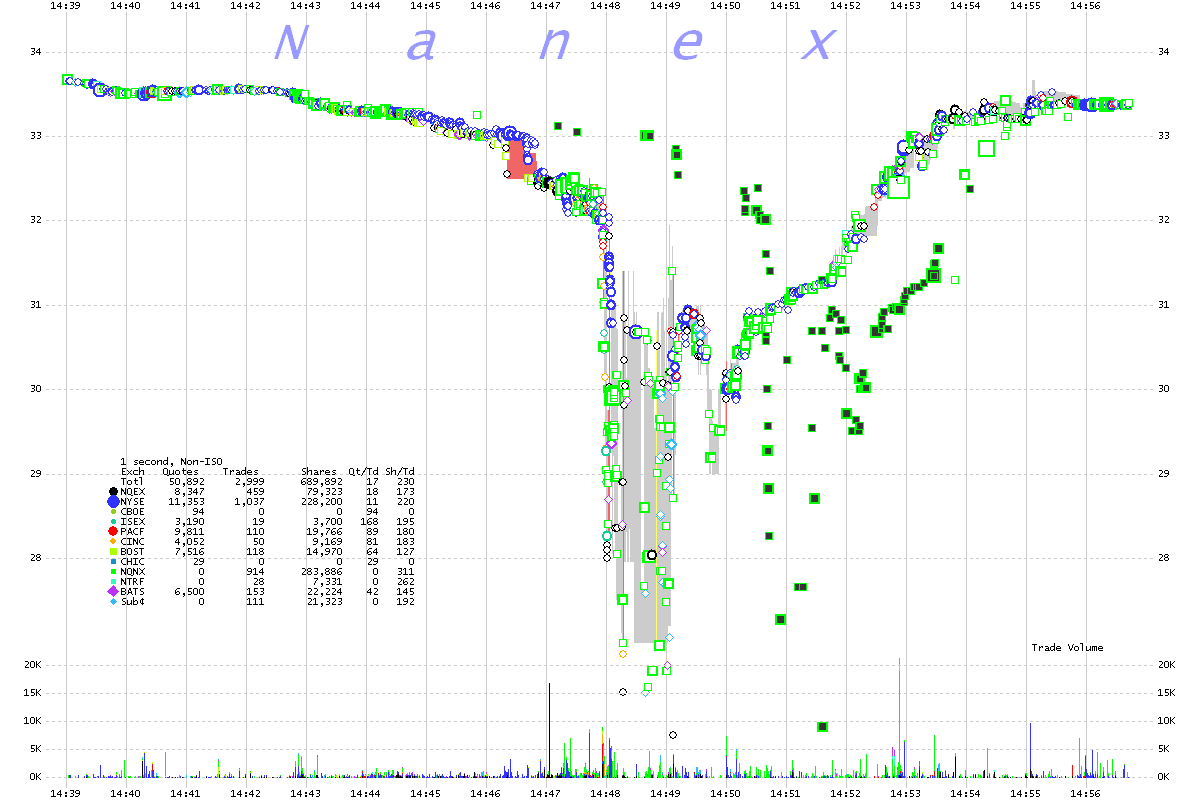The width and height of the screenshot is (1200, 800).
Task: Click the black NQEX legend marker
Action: tap(113, 491)
